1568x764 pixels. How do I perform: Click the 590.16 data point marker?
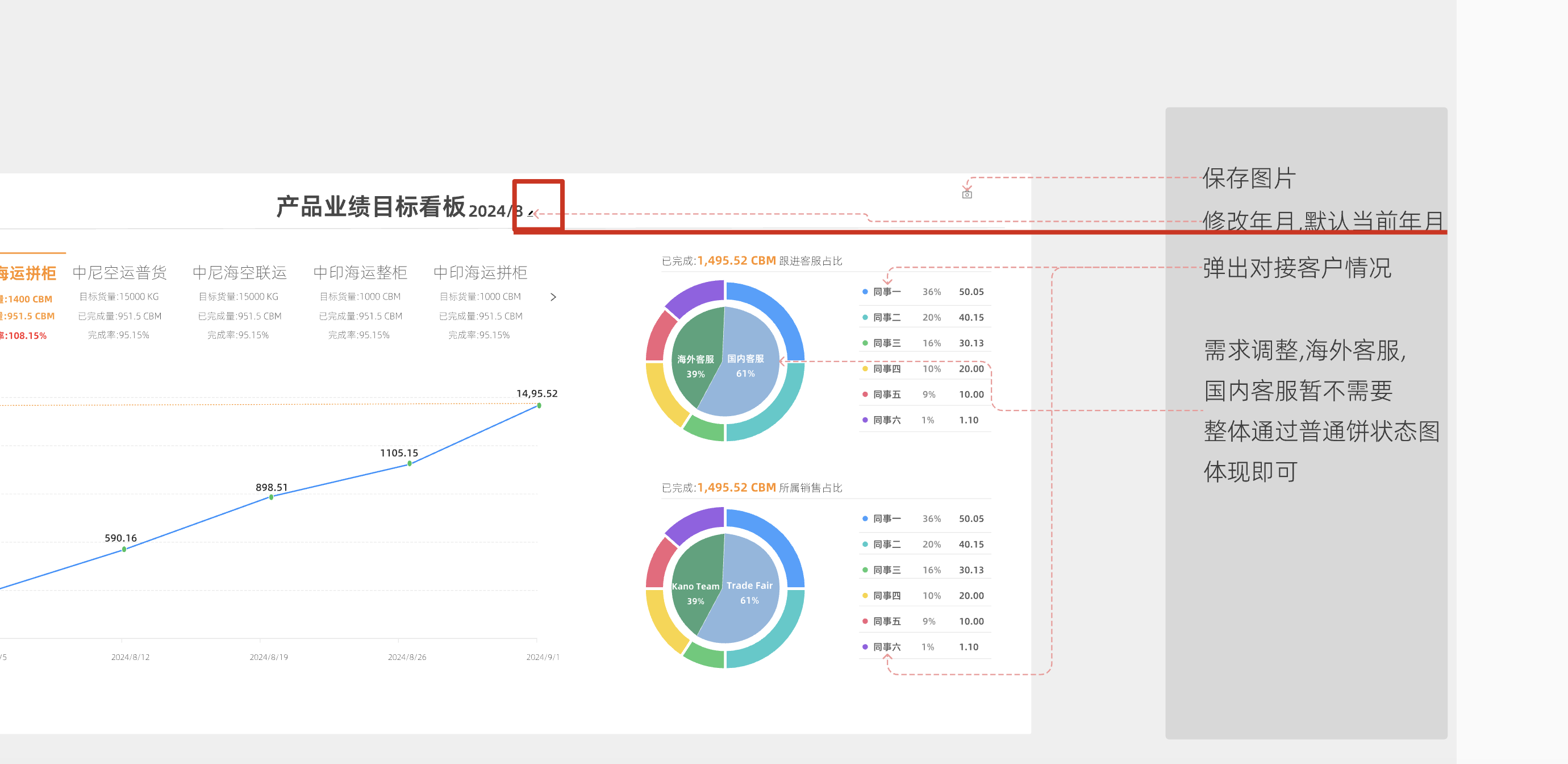[124, 549]
